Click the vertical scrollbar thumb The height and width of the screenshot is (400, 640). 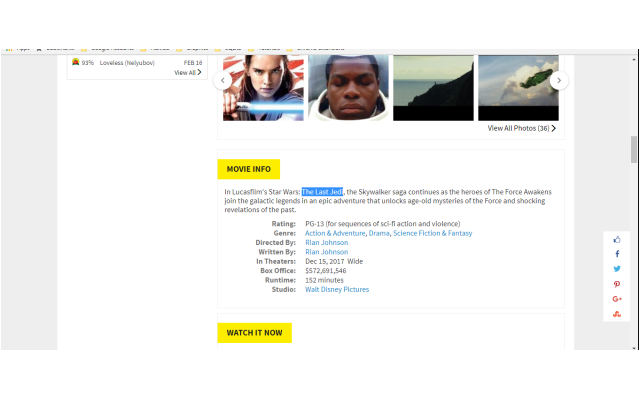[633, 149]
